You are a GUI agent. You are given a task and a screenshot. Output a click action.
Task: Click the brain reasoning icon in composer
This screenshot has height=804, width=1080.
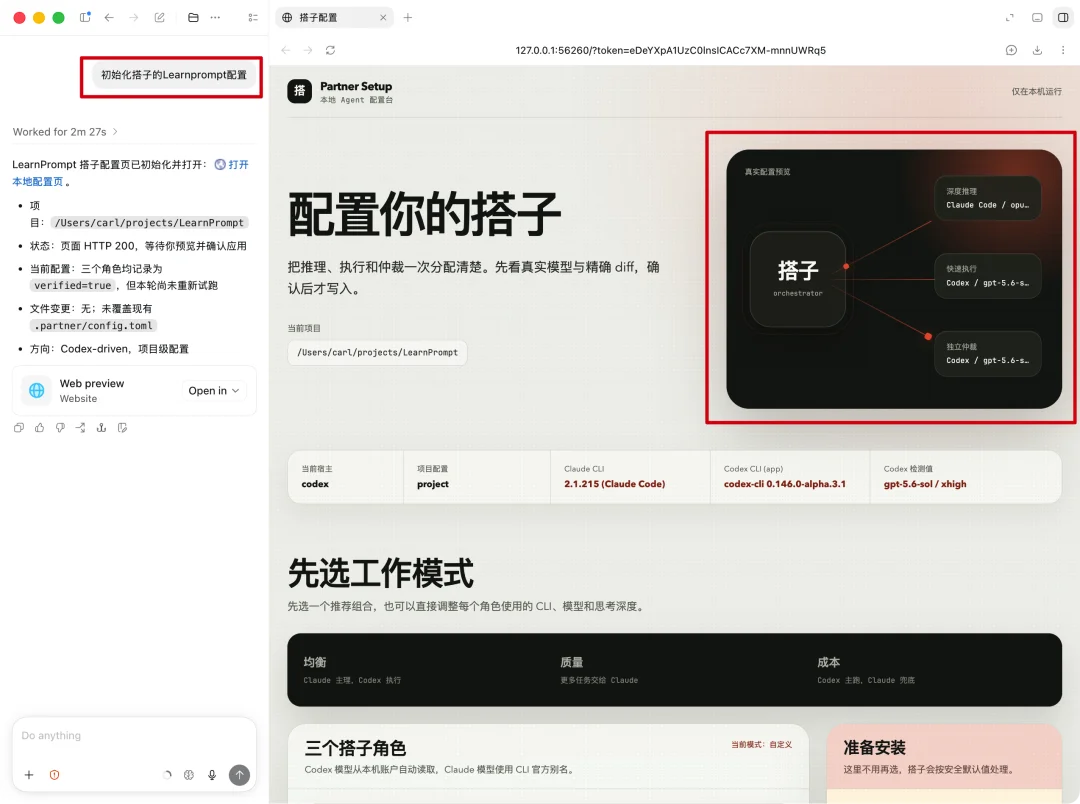pyautogui.click(x=189, y=775)
